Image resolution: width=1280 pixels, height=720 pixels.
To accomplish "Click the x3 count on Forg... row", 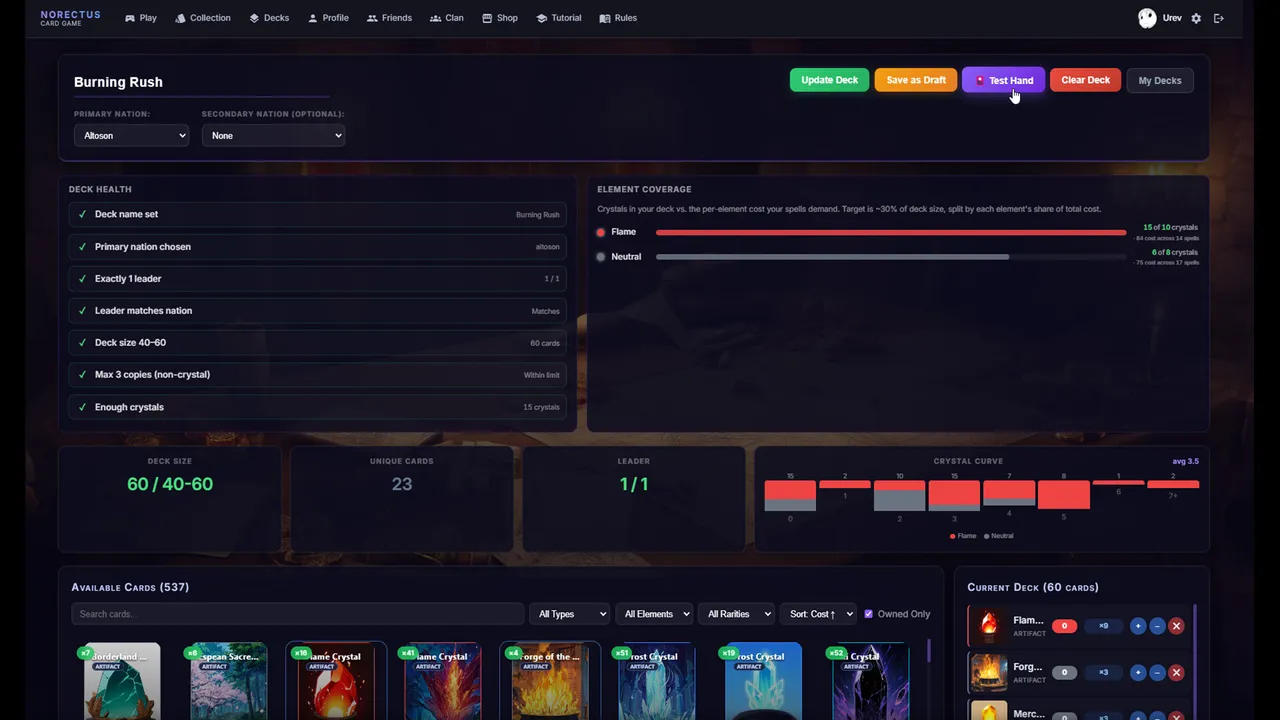I will (1104, 672).
